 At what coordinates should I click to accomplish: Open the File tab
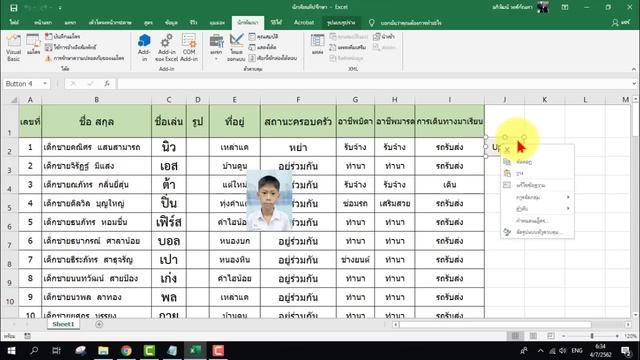coord(14,22)
